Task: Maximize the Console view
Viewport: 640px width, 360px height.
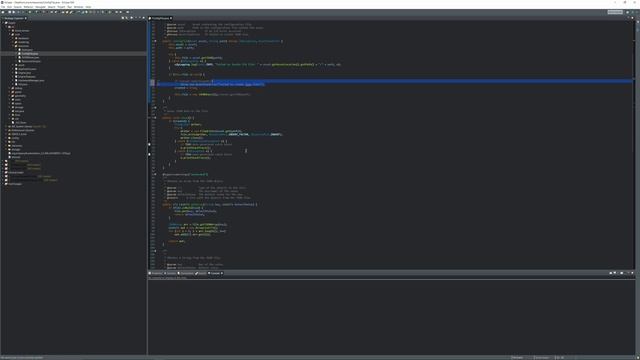Action: (632, 273)
